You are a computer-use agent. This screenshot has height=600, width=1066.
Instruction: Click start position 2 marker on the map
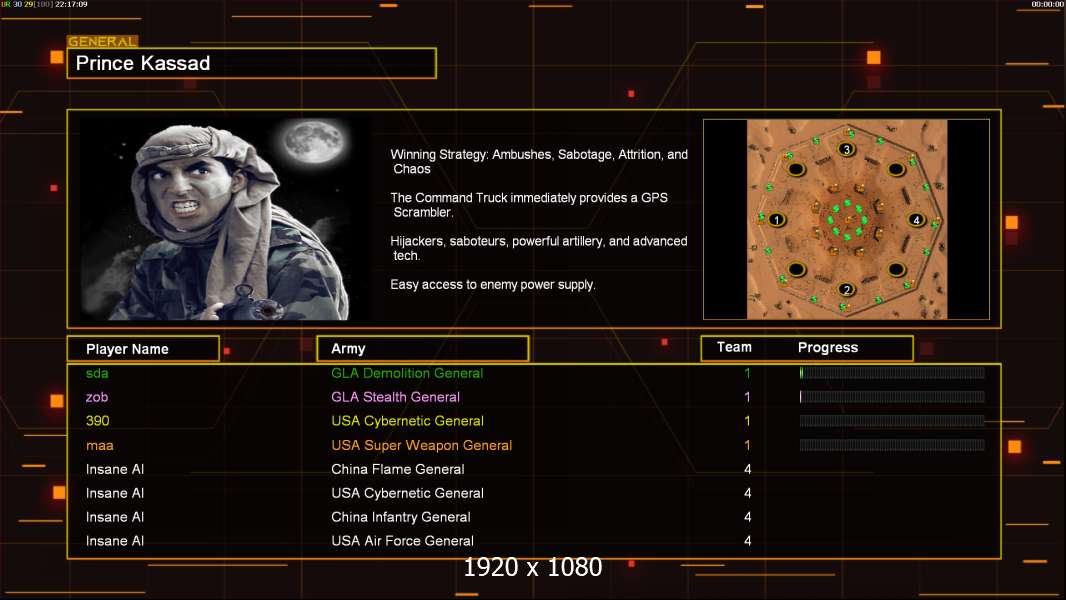point(846,289)
